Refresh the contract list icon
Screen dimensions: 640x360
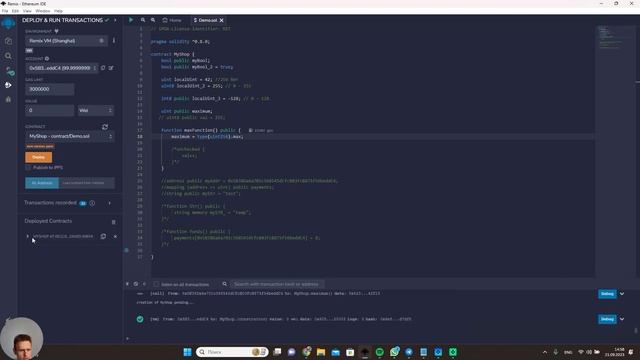(105, 127)
